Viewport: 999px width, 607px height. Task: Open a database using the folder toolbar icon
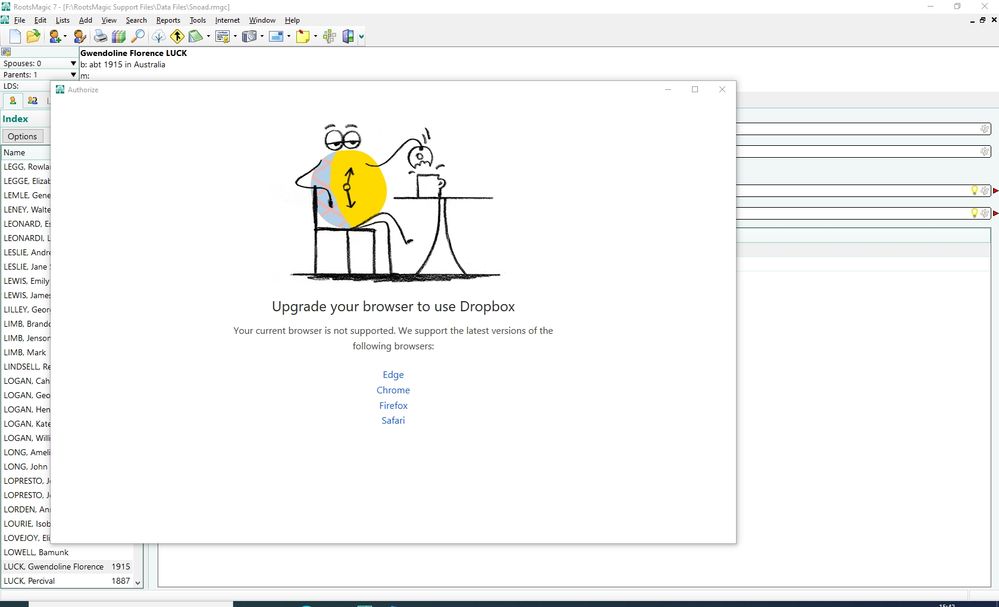pyautogui.click(x=31, y=36)
